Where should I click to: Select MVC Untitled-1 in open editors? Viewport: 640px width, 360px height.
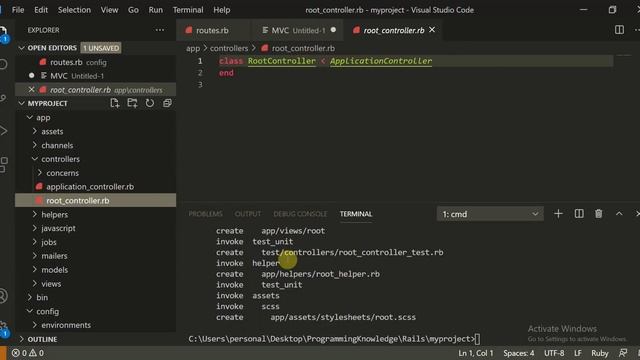[97, 76]
